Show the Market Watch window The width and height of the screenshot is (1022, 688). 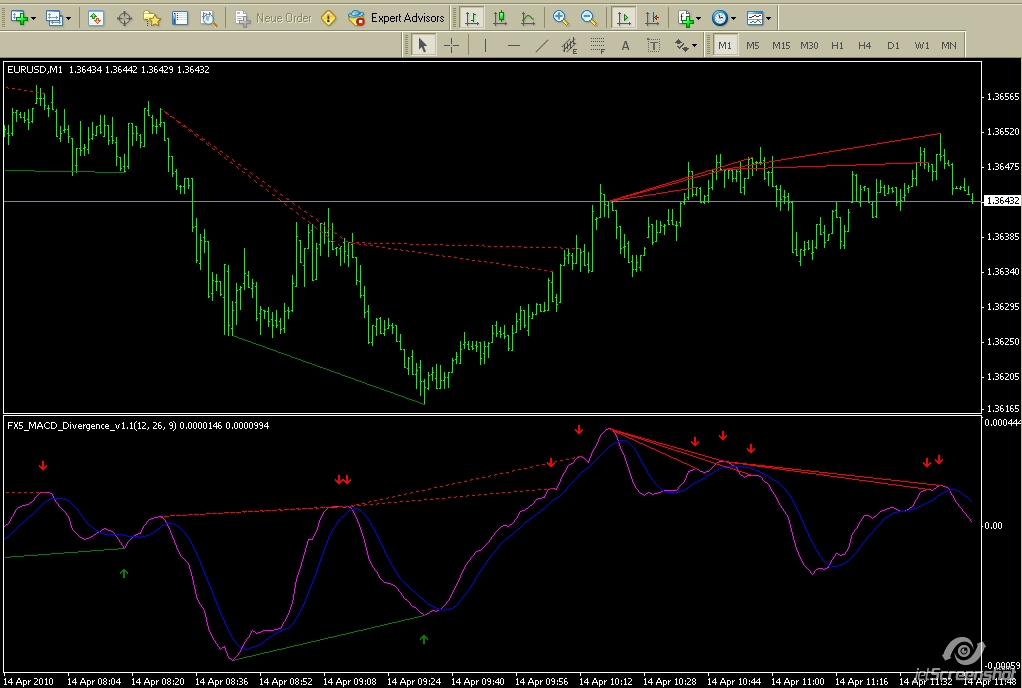coord(96,18)
